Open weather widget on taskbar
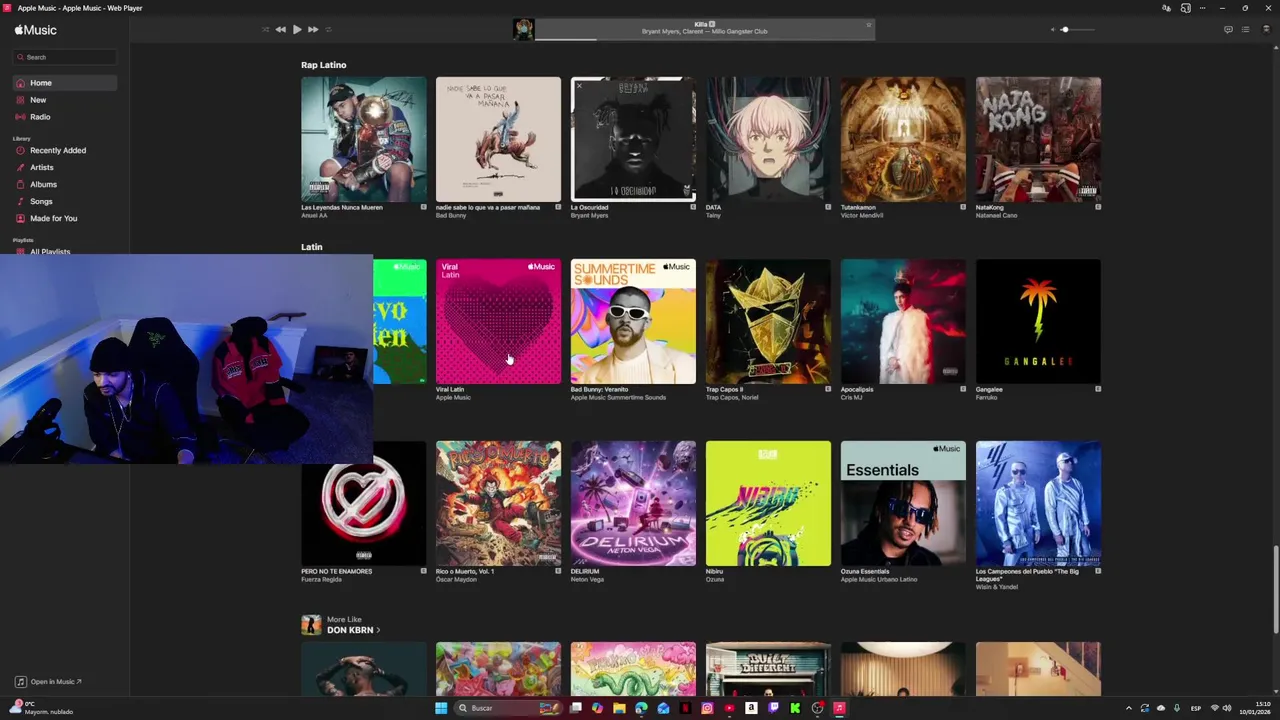 coord(42,708)
